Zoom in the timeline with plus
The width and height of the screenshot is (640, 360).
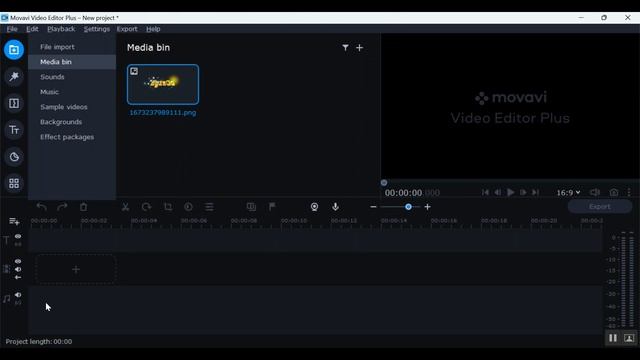[x=427, y=207]
